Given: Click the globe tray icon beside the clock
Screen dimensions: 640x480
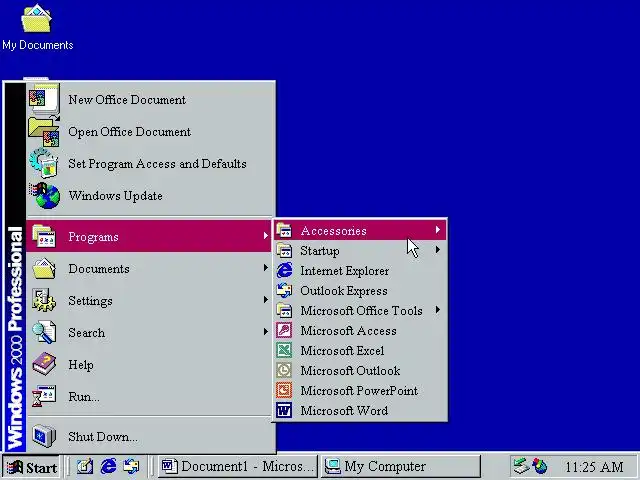Looking at the screenshot, I should coord(540,466).
